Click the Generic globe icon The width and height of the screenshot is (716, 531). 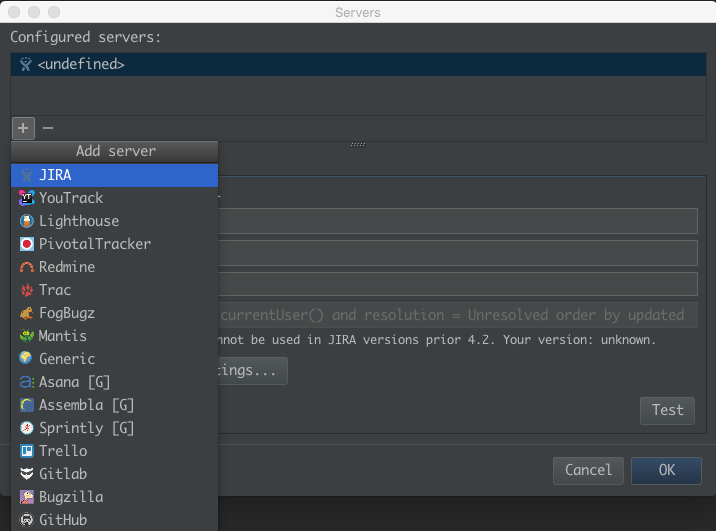[x=26, y=358]
